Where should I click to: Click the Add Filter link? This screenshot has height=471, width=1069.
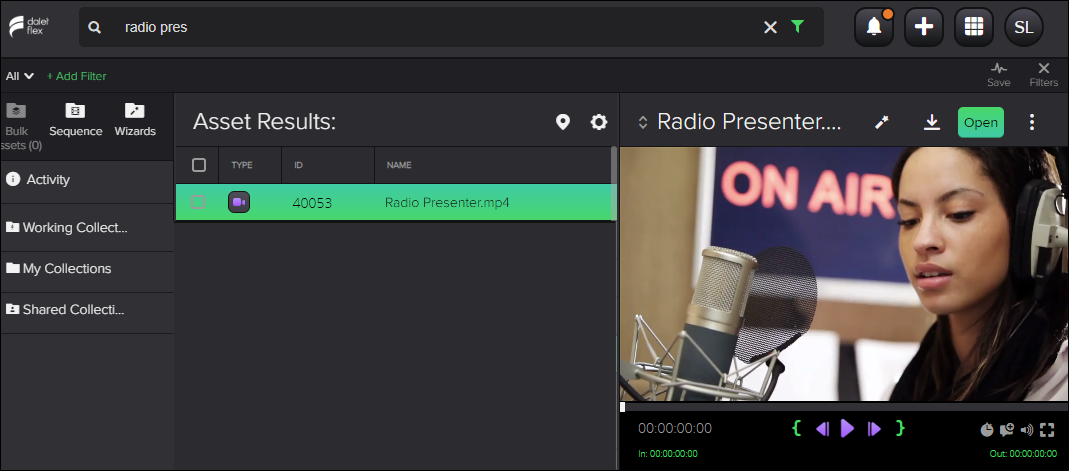[x=77, y=76]
